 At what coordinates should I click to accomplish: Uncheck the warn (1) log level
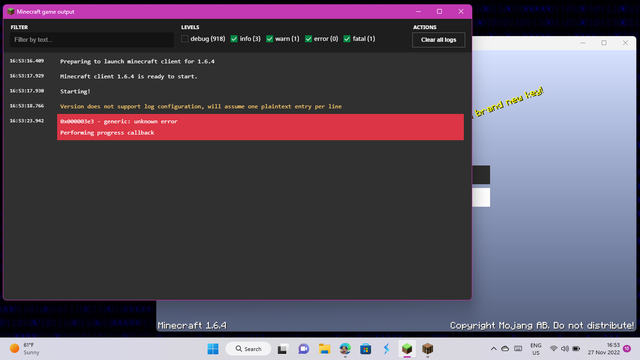(269, 39)
